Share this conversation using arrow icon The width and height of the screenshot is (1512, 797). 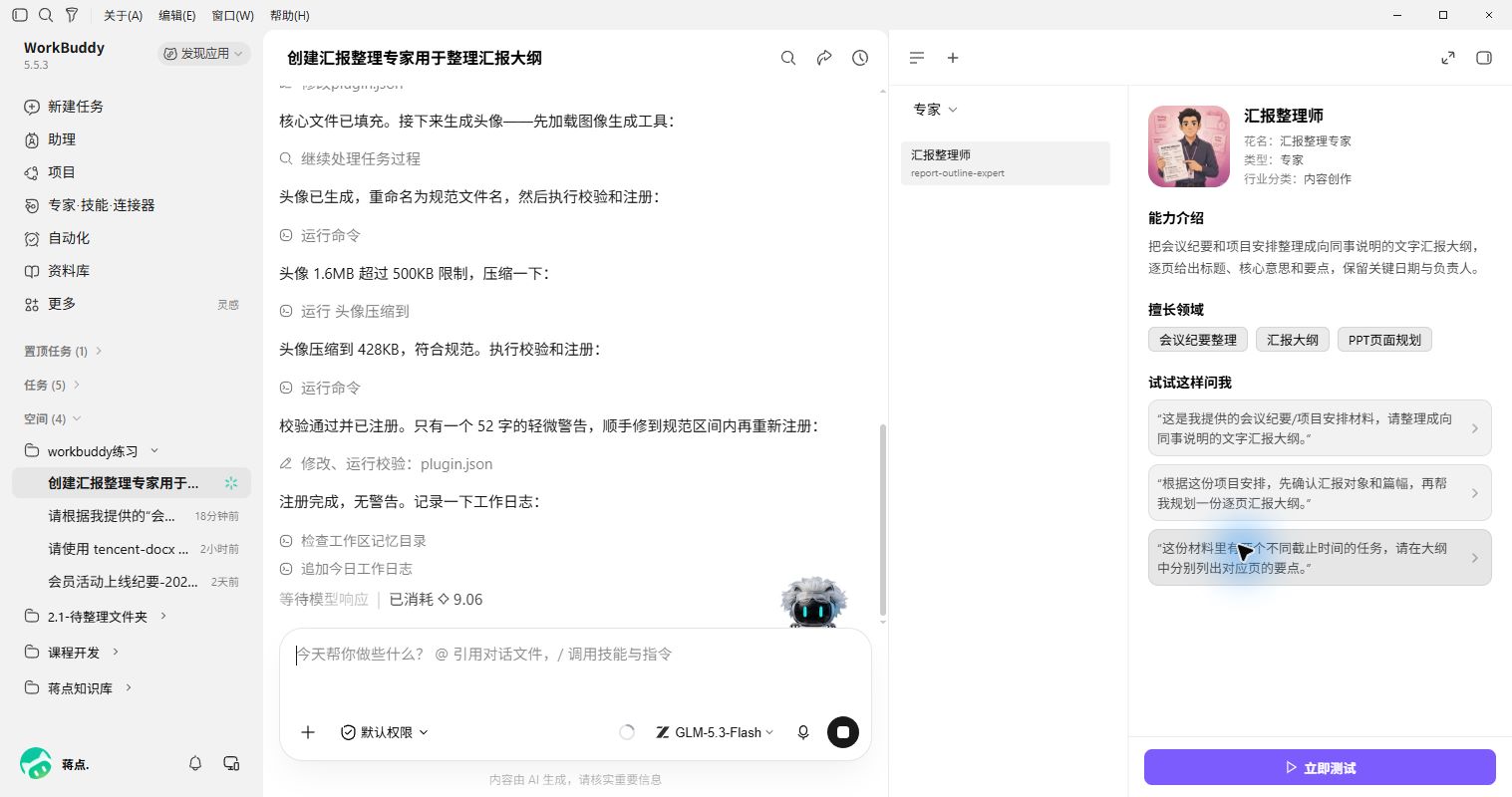824,58
